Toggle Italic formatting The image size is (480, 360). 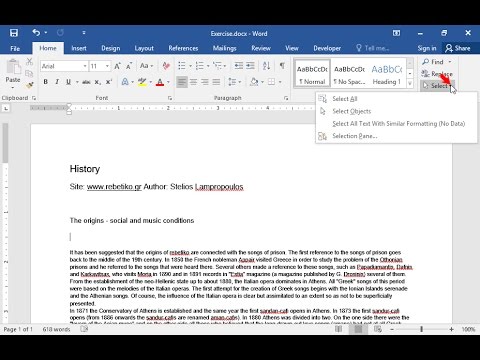(x=57, y=82)
